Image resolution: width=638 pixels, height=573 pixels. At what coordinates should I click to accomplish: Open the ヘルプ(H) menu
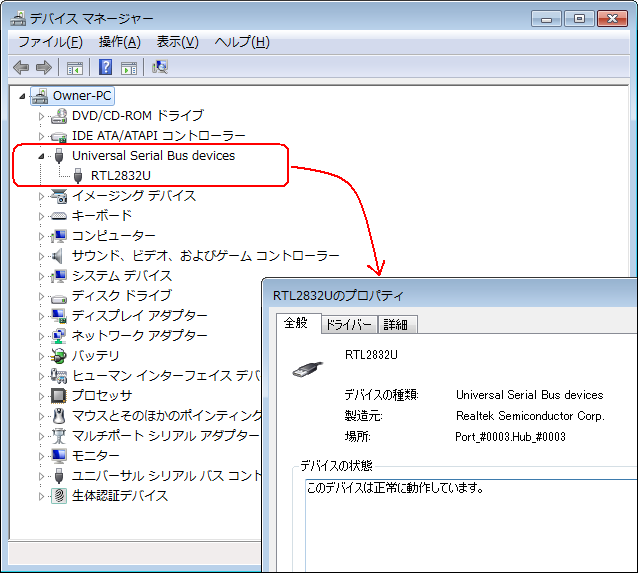(x=242, y=42)
